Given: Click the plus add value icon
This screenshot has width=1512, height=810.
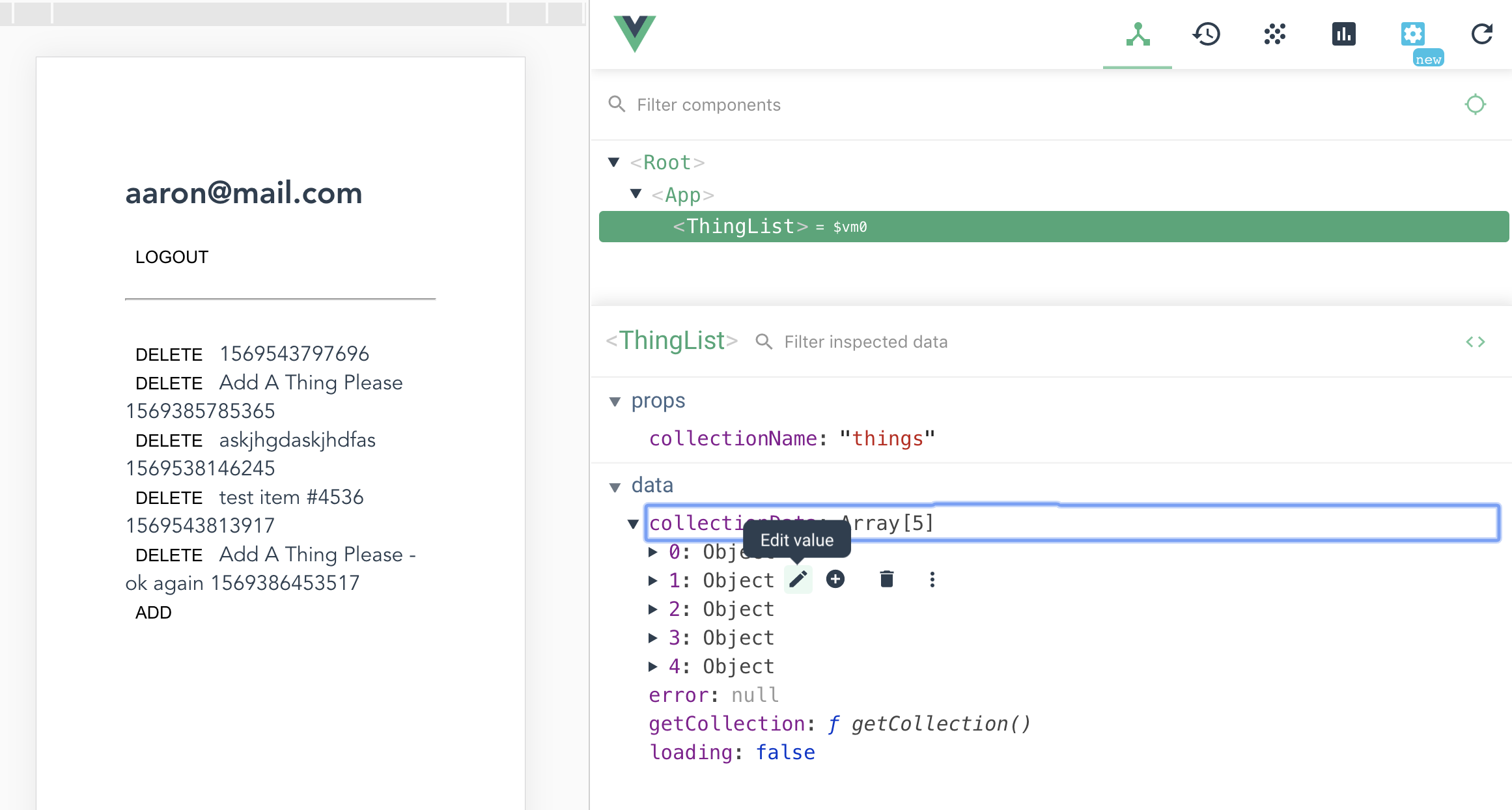Looking at the screenshot, I should pos(835,579).
